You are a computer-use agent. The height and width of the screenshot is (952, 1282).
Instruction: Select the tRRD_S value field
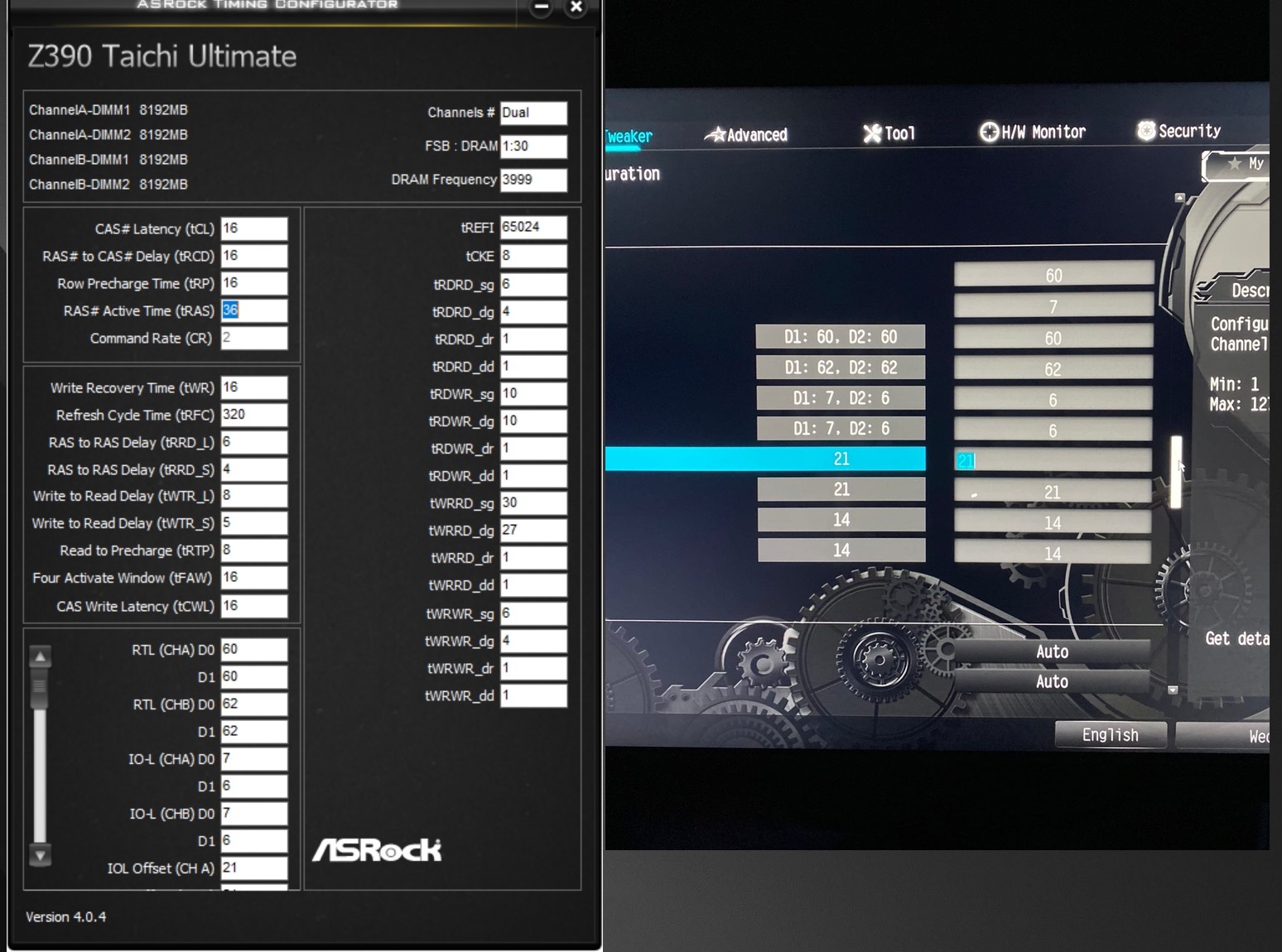tap(254, 469)
